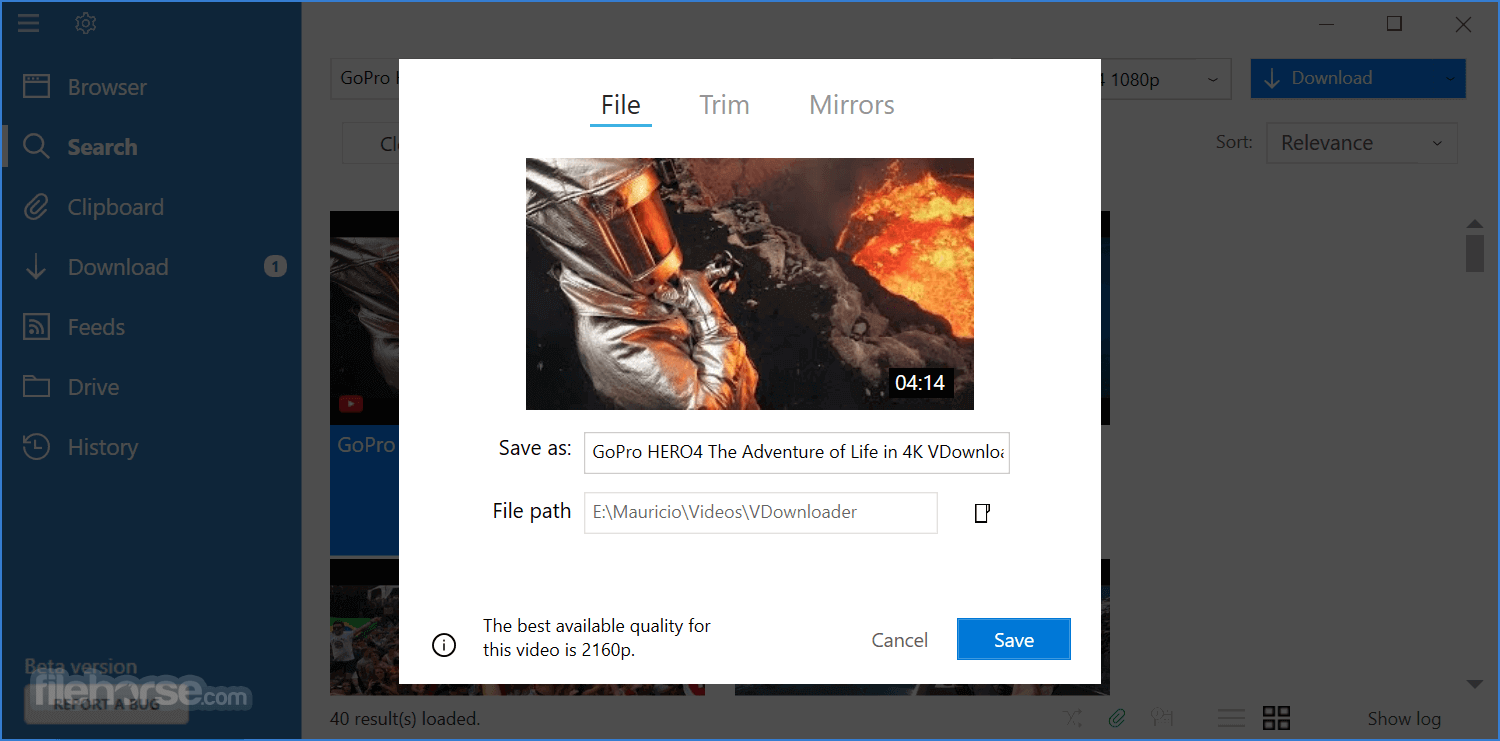Click the green paperclip icon in status bar
The height and width of the screenshot is (741, 1500).
[1117, 717]
